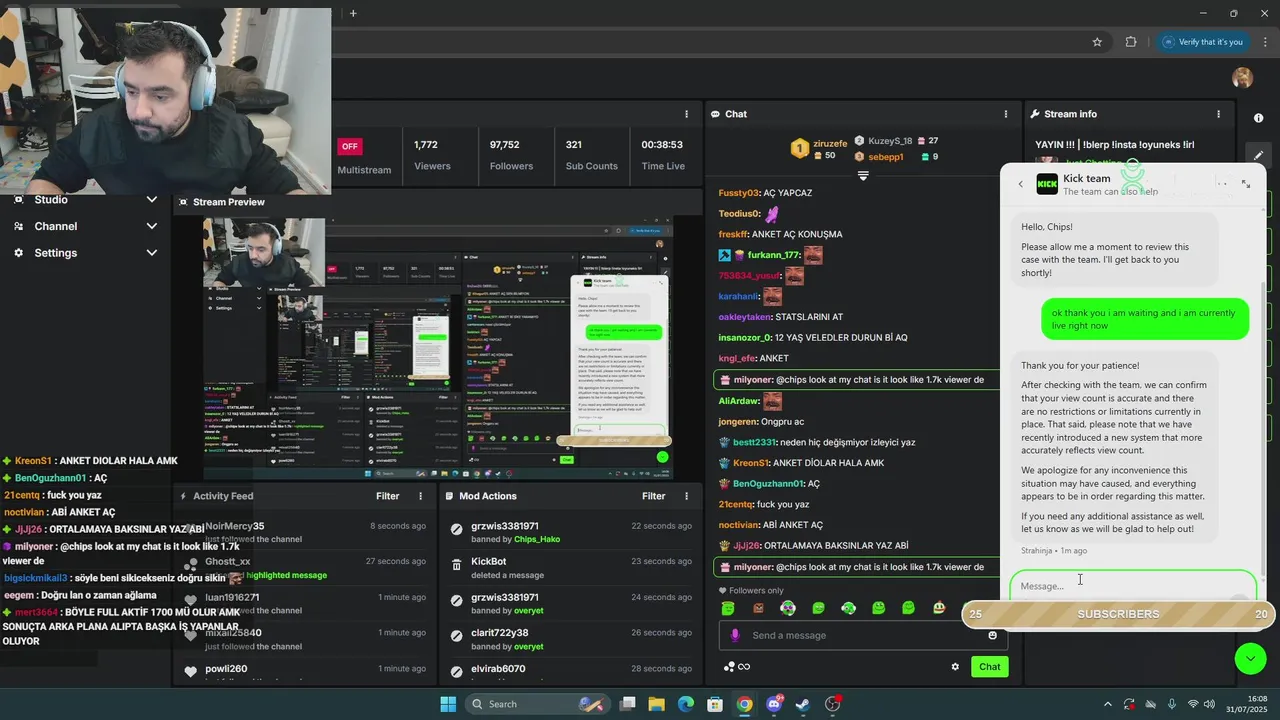Expand the Channel sidebar section
The width and height of the screenshot is (1280, 720).
click(151, 226)
